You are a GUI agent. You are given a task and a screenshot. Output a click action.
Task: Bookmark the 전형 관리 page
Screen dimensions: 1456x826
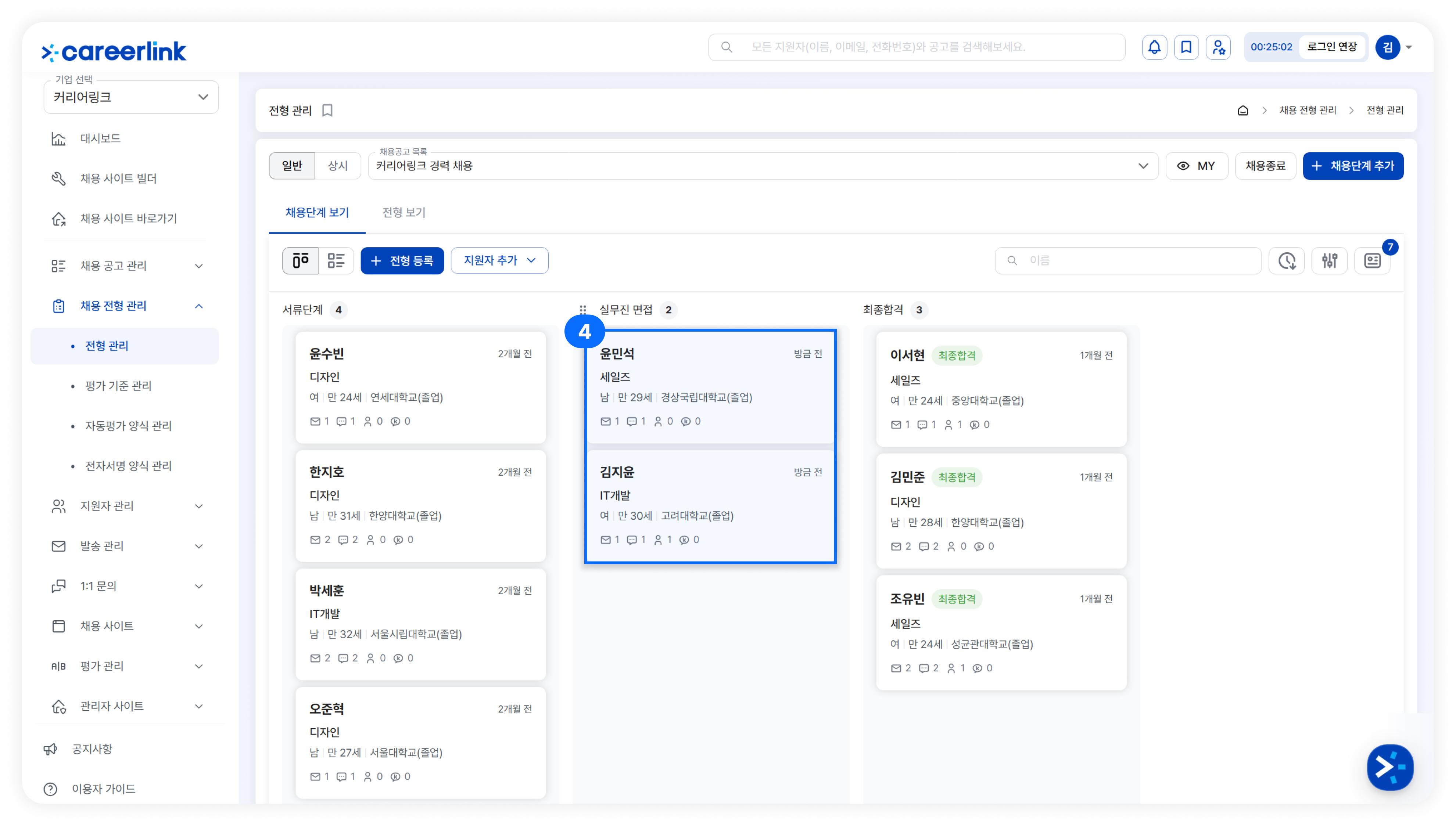pos(327,110)
